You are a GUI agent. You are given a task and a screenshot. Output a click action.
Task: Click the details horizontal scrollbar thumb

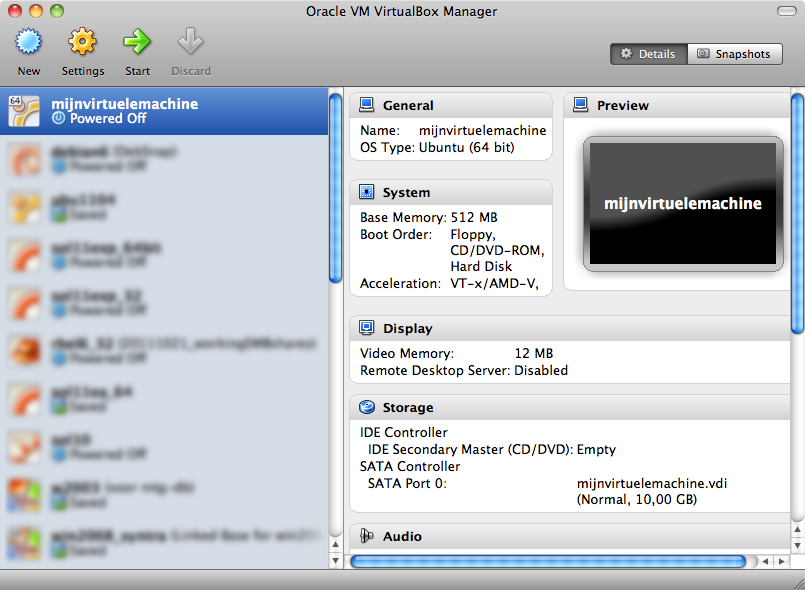pyautogui.click(x=548, y=561)
